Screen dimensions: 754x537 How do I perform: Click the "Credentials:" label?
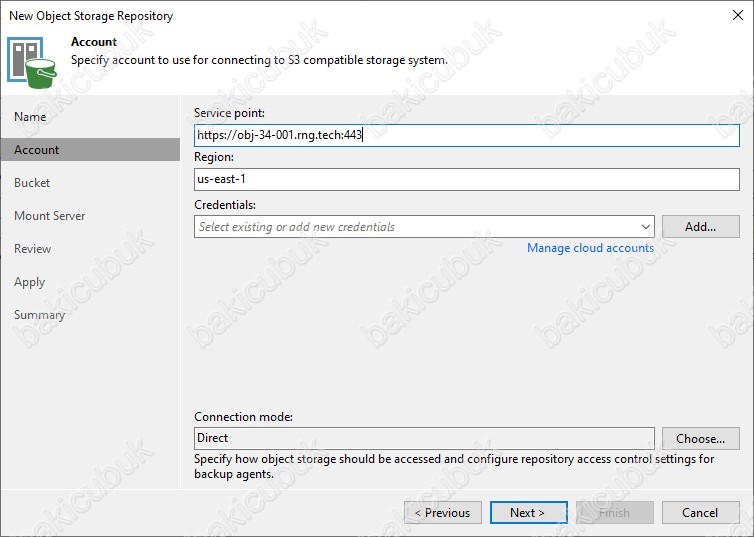click(225, 205)
